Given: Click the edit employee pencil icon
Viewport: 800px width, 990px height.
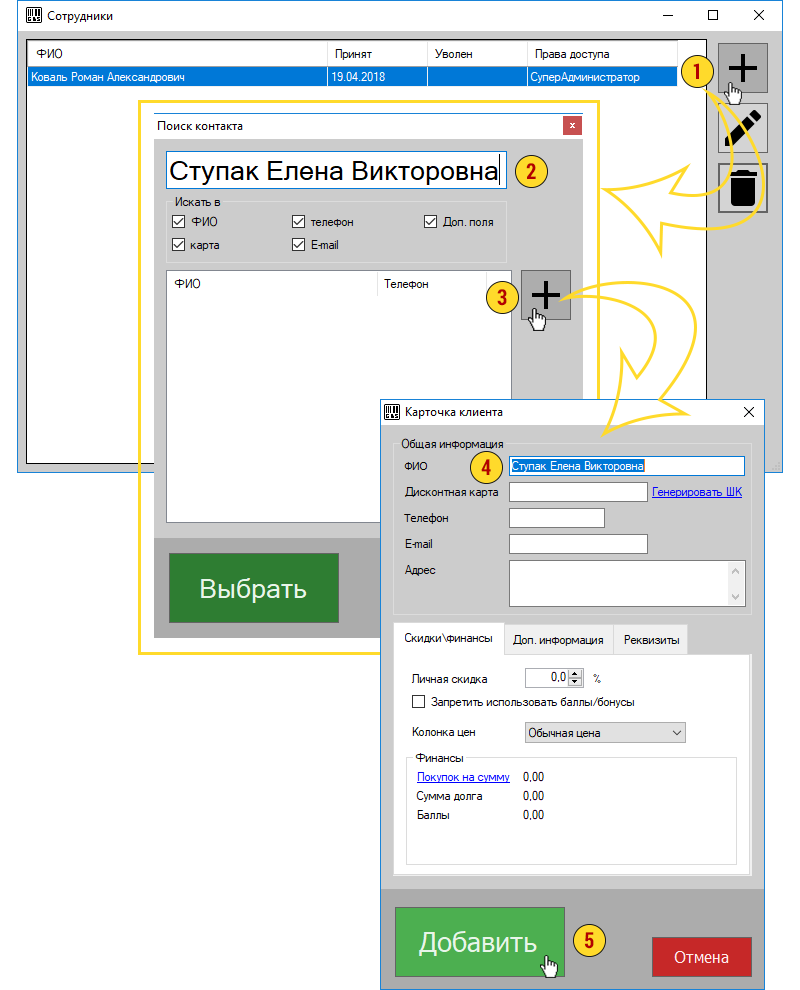Looking at the screenshot, I should click(743, 128).
